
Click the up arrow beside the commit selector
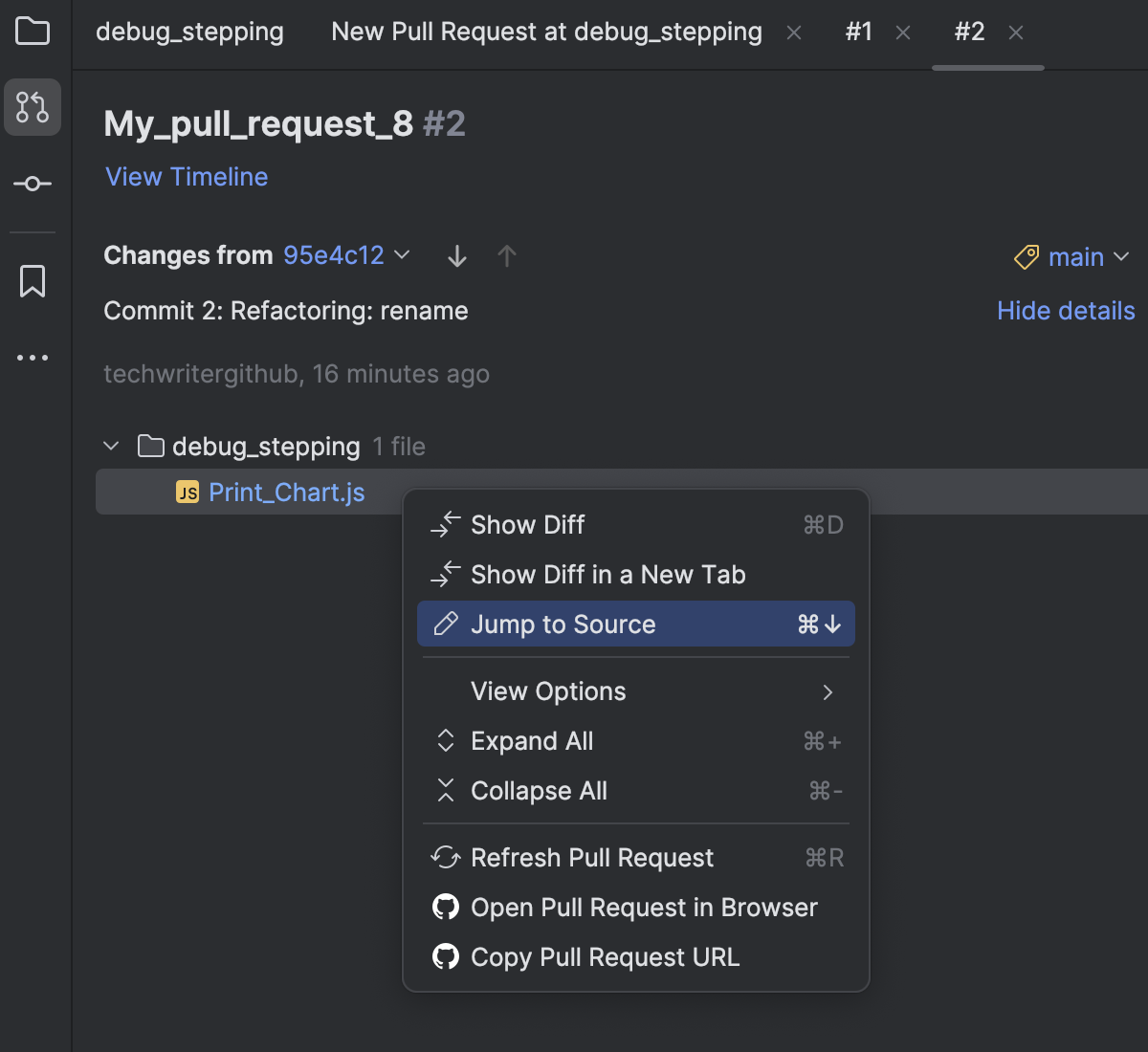click(507, 255)
